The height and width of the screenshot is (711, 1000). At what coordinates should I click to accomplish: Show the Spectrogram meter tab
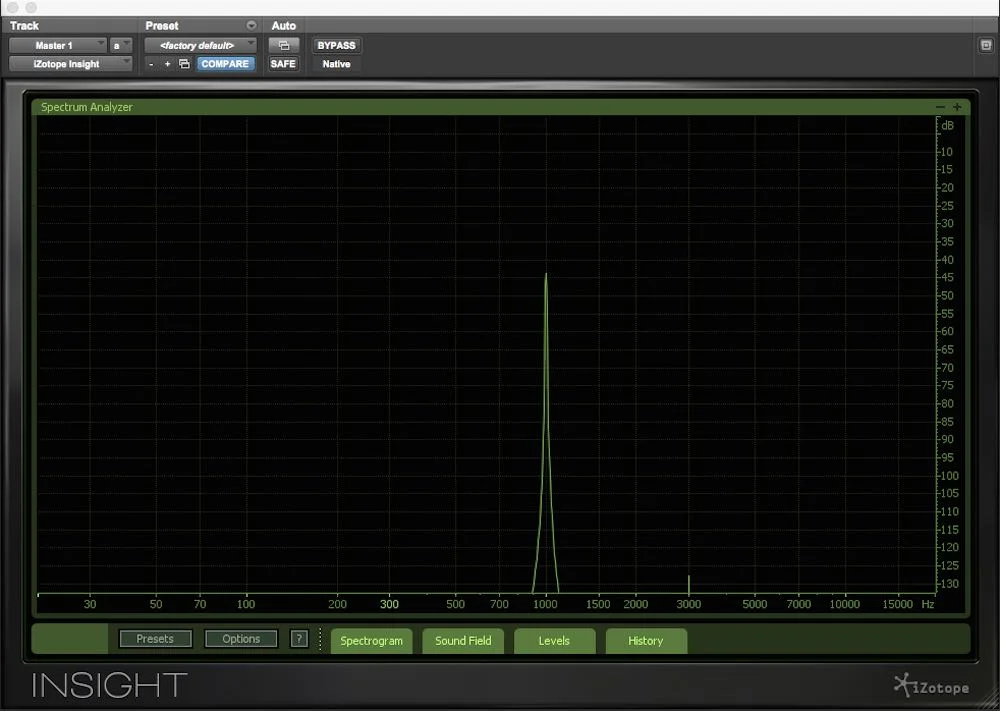tap(372, 641)
